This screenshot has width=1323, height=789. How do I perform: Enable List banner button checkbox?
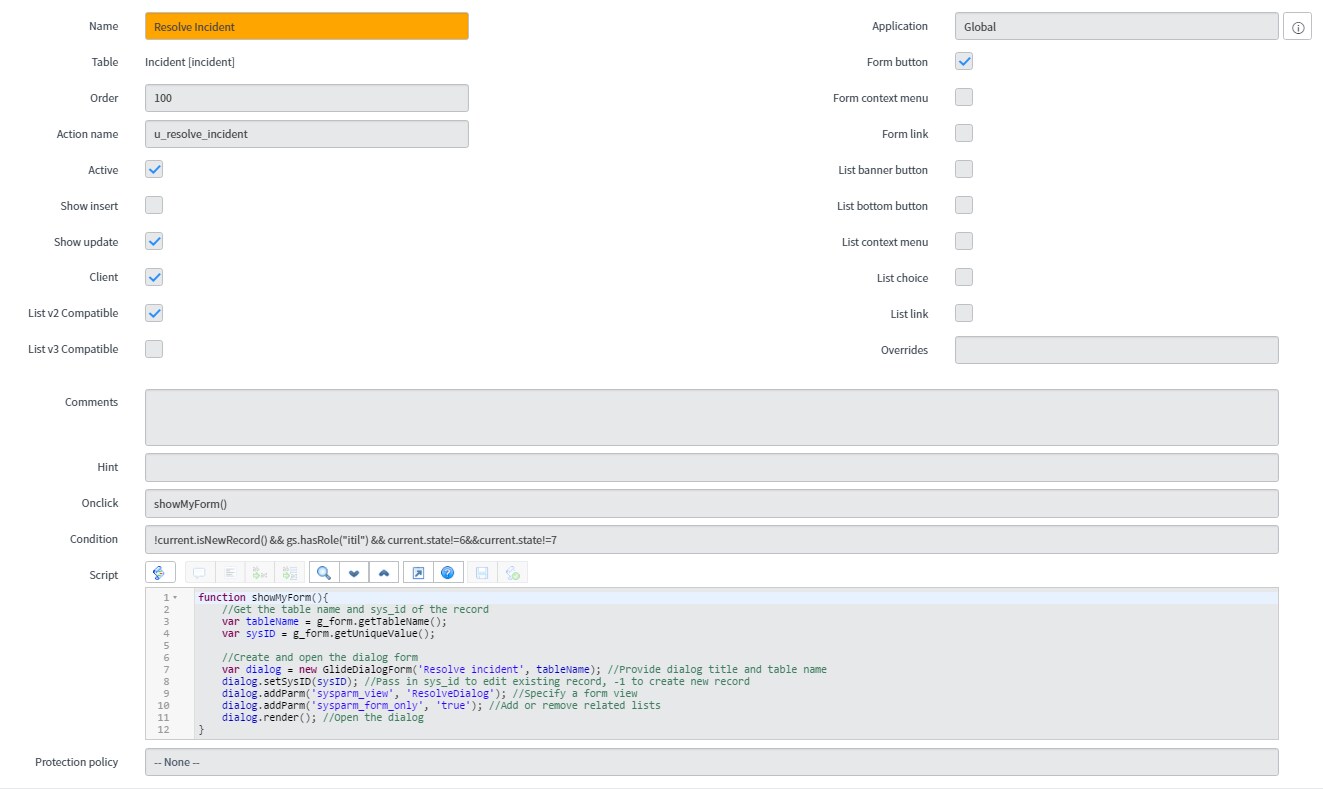(964, 169)
